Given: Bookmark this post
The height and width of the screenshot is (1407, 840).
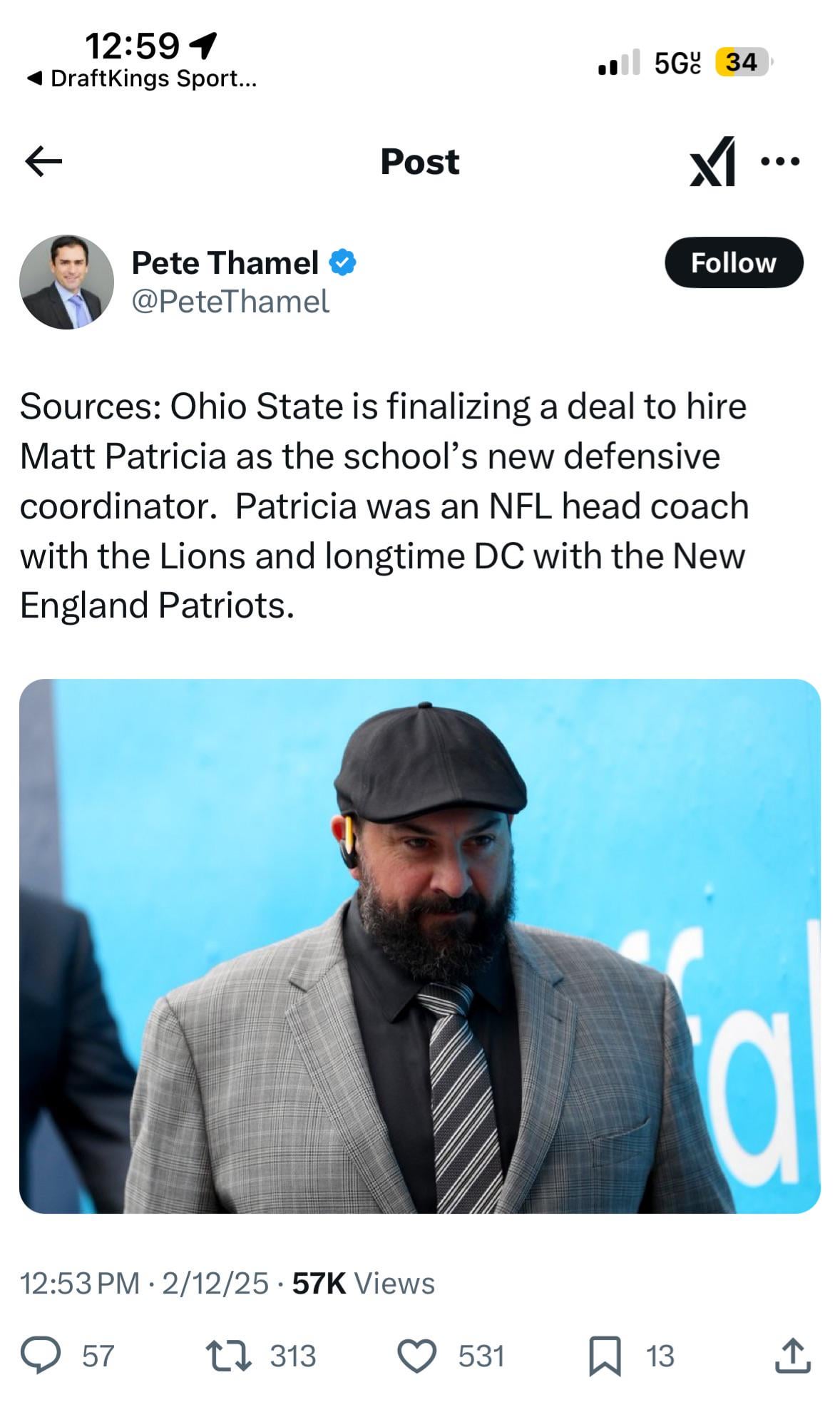Looking at the screenshot, I should point(604,1356).
